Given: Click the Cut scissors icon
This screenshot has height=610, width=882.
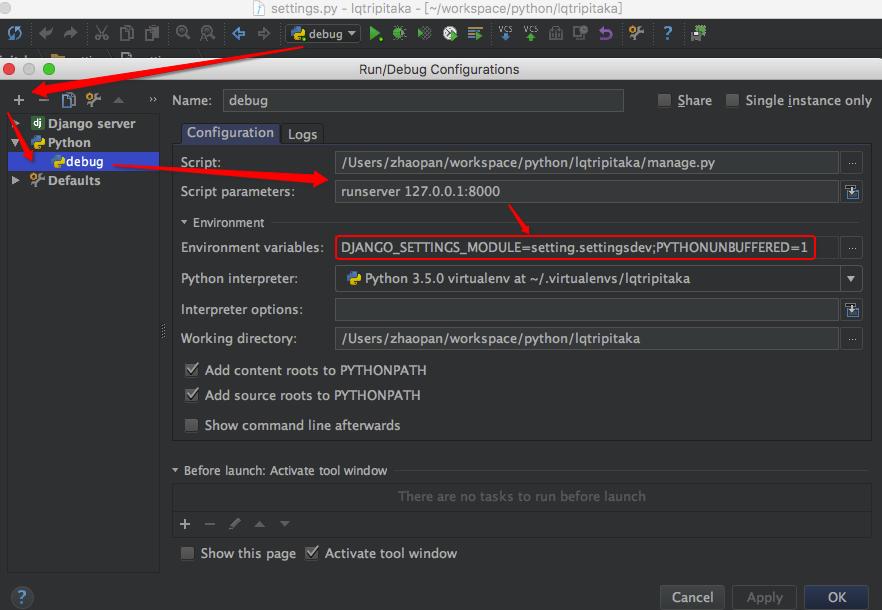Looking at the screenshot, I should pyautogui.click(x=102, y=34).
